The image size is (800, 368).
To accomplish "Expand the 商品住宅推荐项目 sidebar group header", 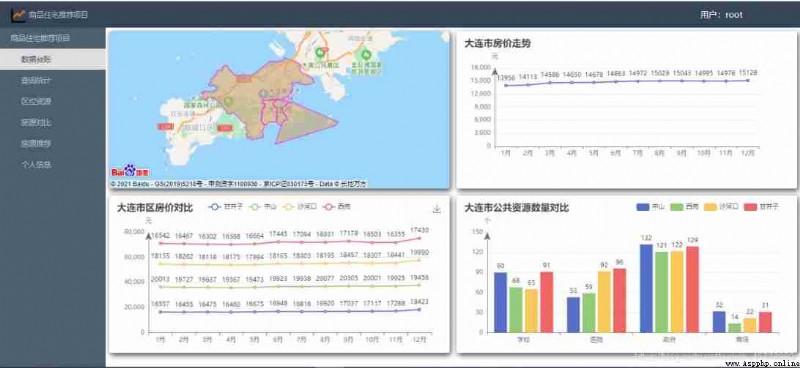I will (53, 38).
